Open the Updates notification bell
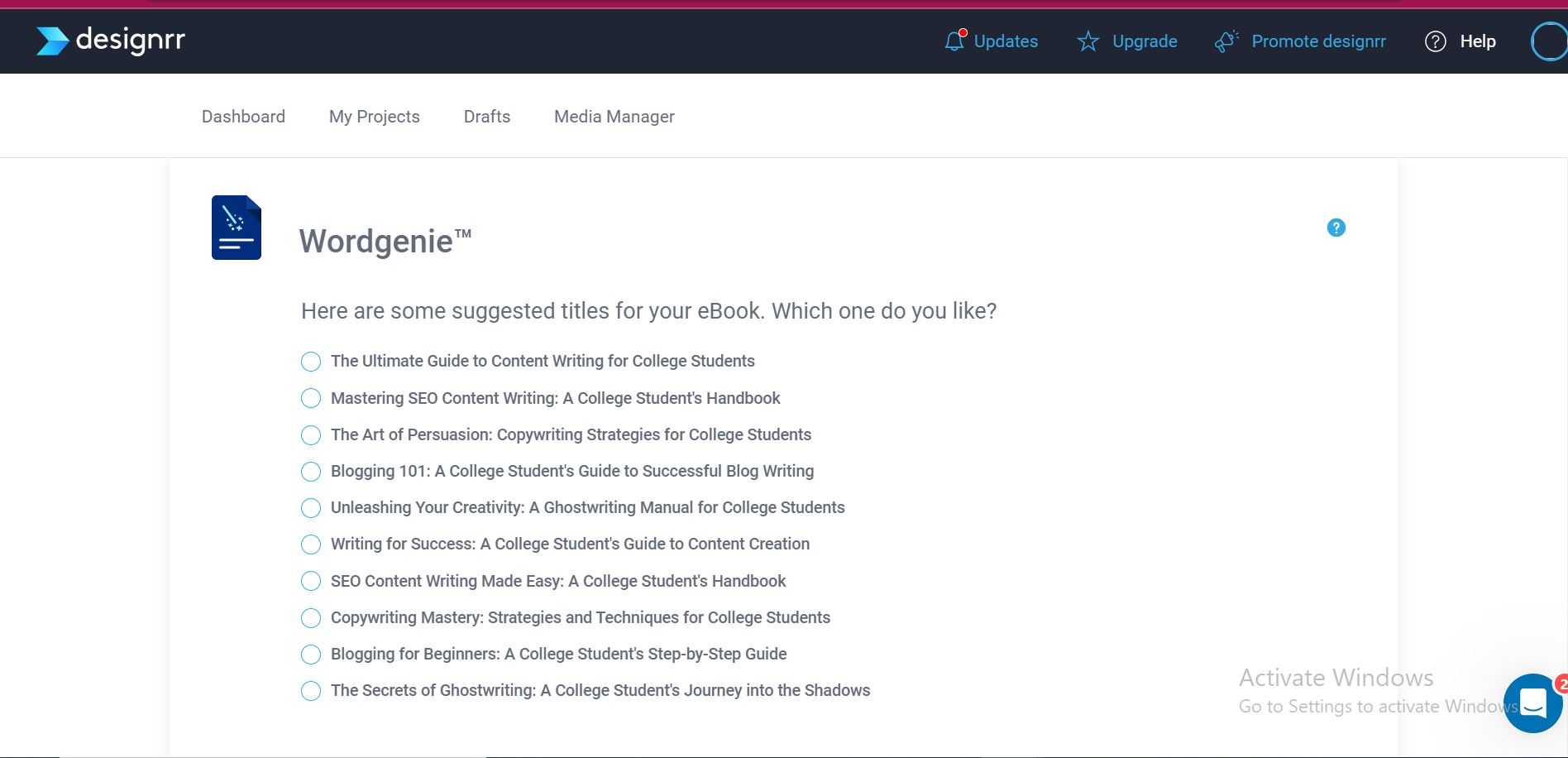Screen dimensions: 1568x758 (954, 41)
